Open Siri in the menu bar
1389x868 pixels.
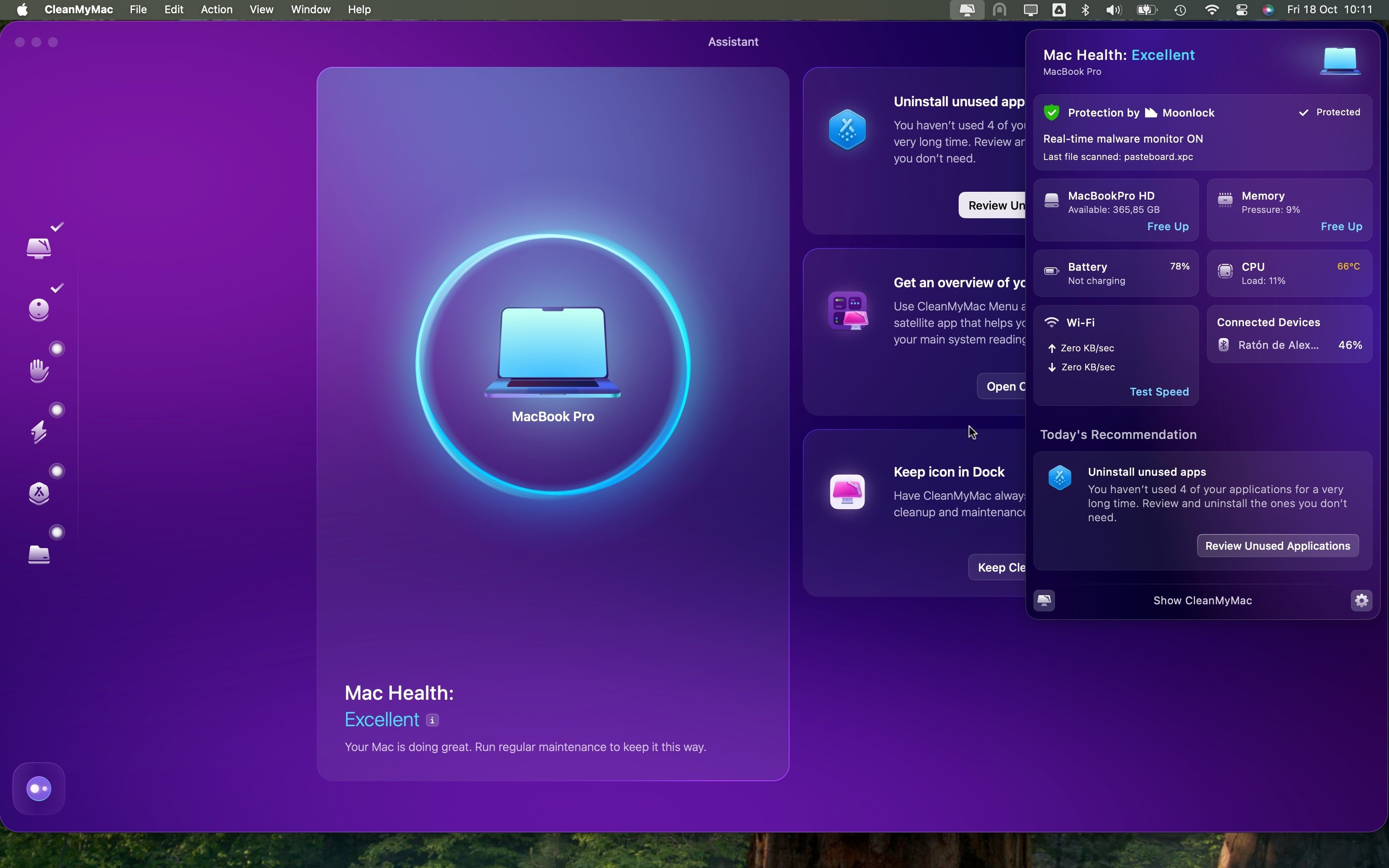pos(1269,10)
